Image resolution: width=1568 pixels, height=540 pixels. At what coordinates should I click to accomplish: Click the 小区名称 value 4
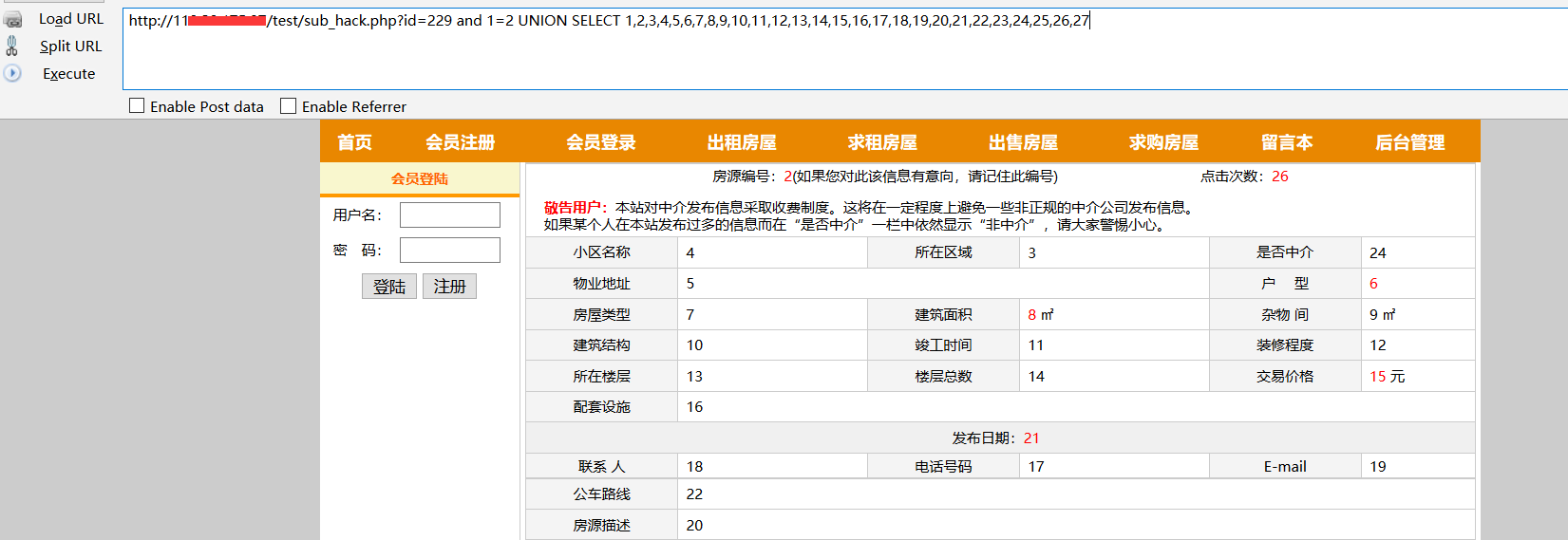(690, 253)
